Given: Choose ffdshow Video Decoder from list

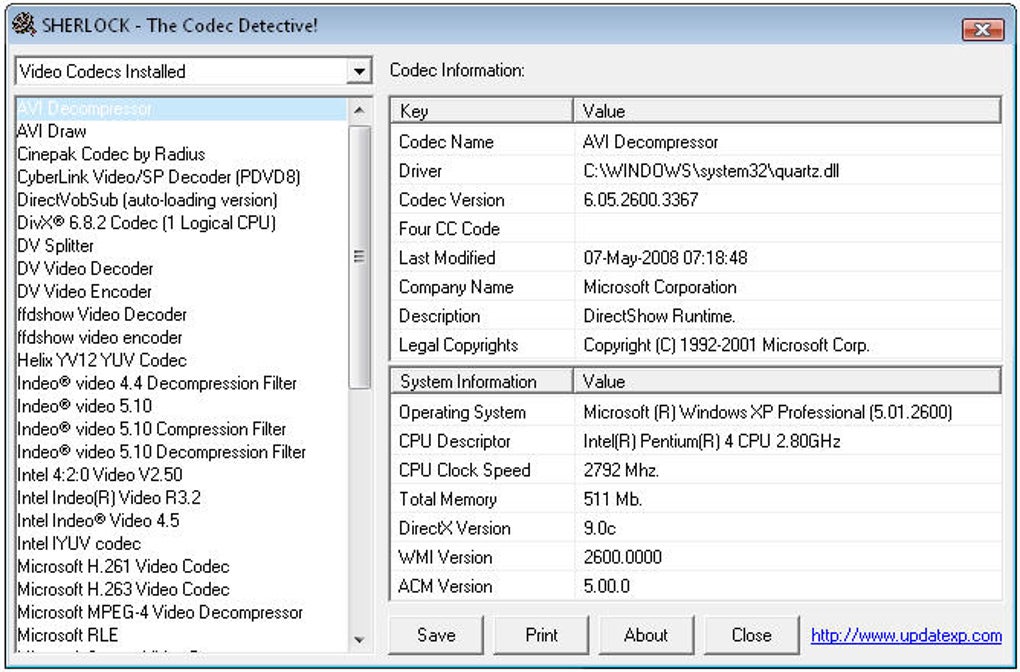Looking at the screenshot, I should pyautogui.click(x=102, y=314).
